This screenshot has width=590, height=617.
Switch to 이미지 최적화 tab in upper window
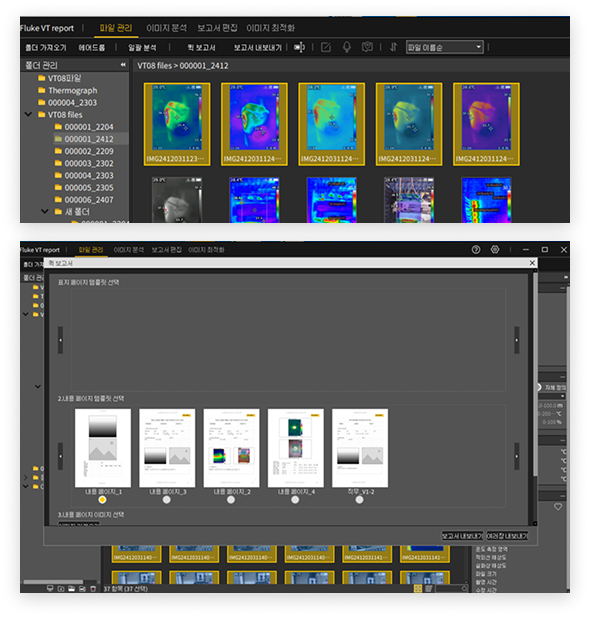(x=270, y=28)
